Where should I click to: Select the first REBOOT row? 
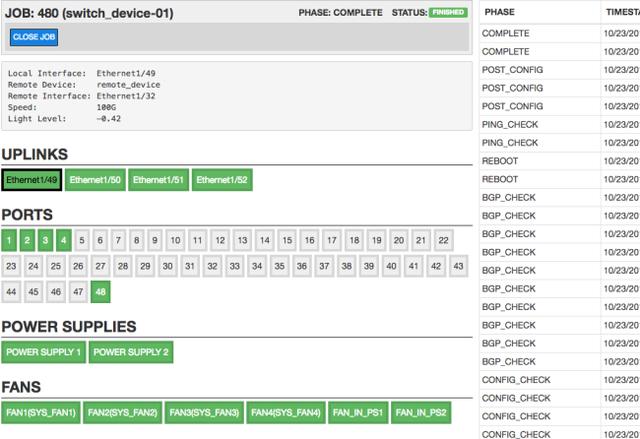pos(560,161)
